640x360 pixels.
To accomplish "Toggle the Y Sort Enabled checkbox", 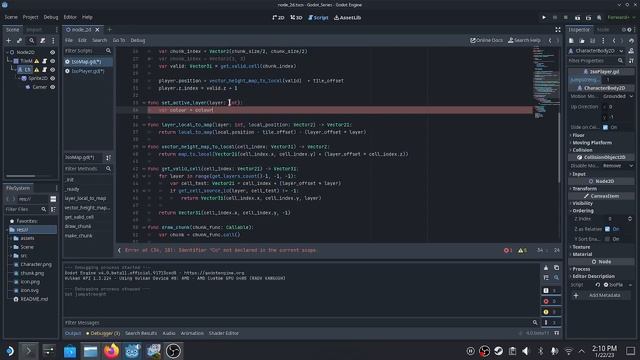I will (607, 239).
